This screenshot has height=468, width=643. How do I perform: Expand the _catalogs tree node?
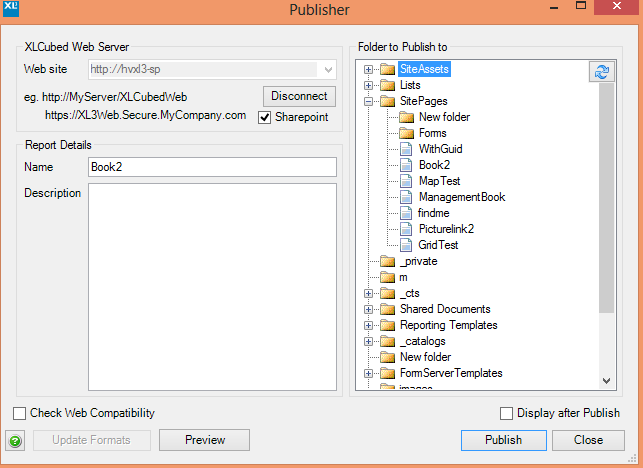coord(368,341)
